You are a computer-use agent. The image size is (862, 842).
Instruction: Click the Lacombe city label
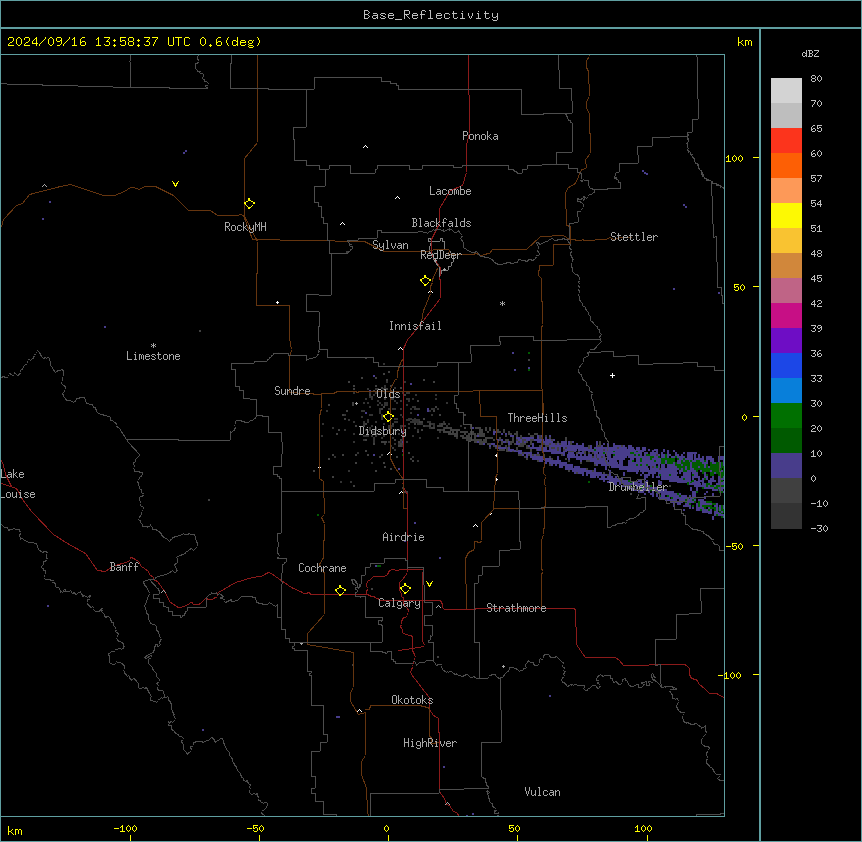450,191
